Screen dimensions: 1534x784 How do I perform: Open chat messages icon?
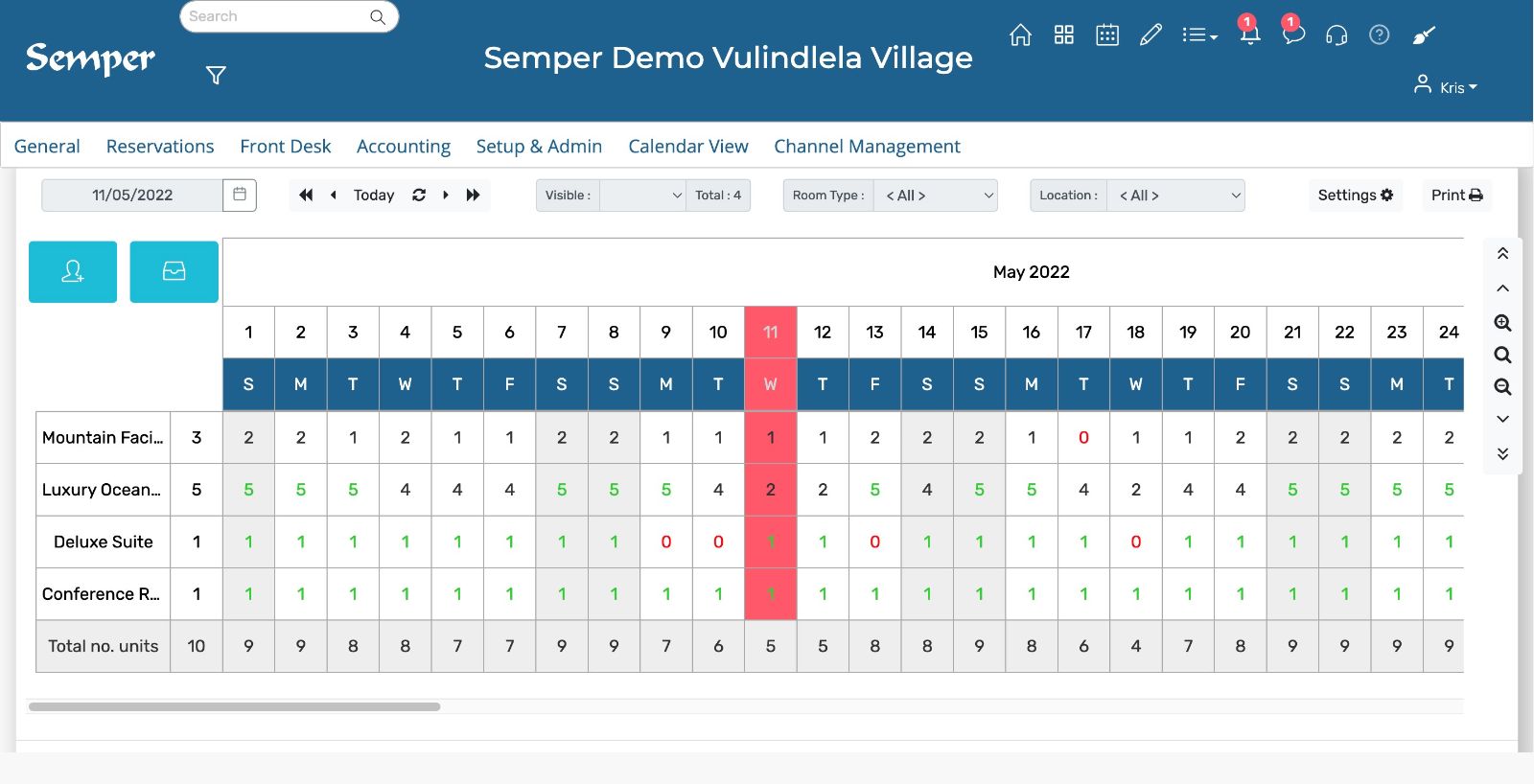click(x=1293, y=35)
